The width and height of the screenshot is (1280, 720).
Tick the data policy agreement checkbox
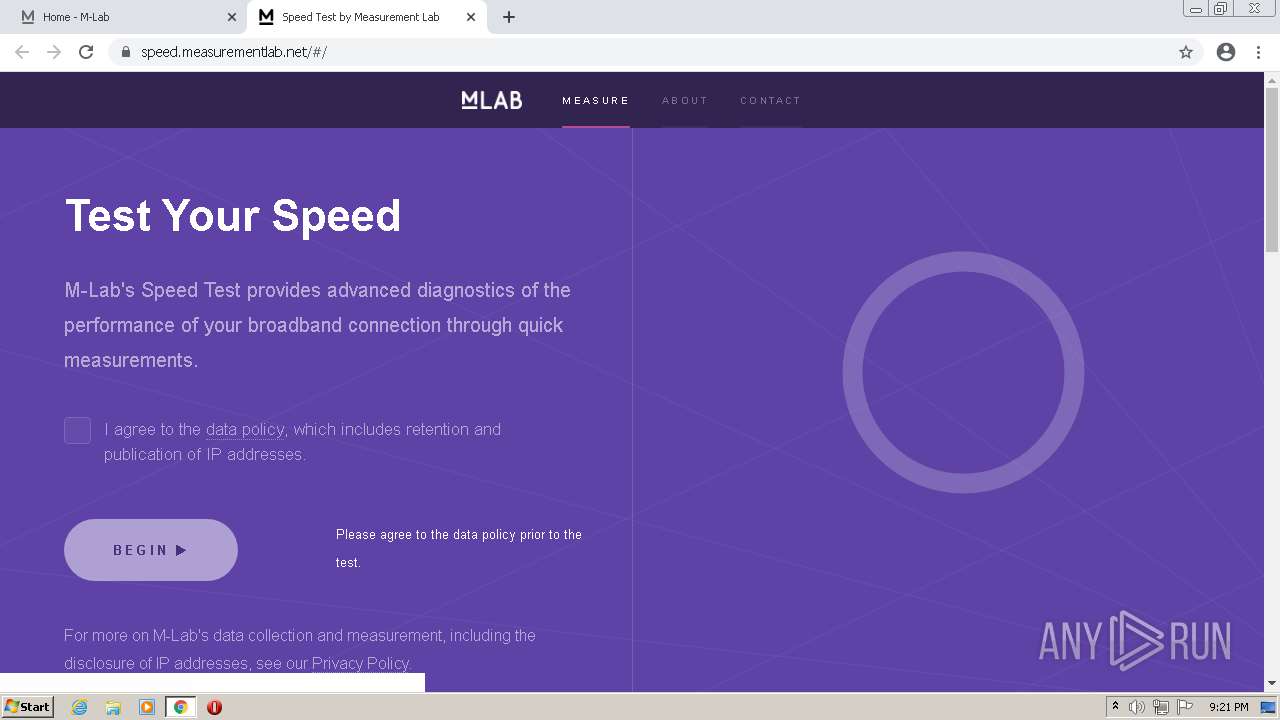[78, 430]
